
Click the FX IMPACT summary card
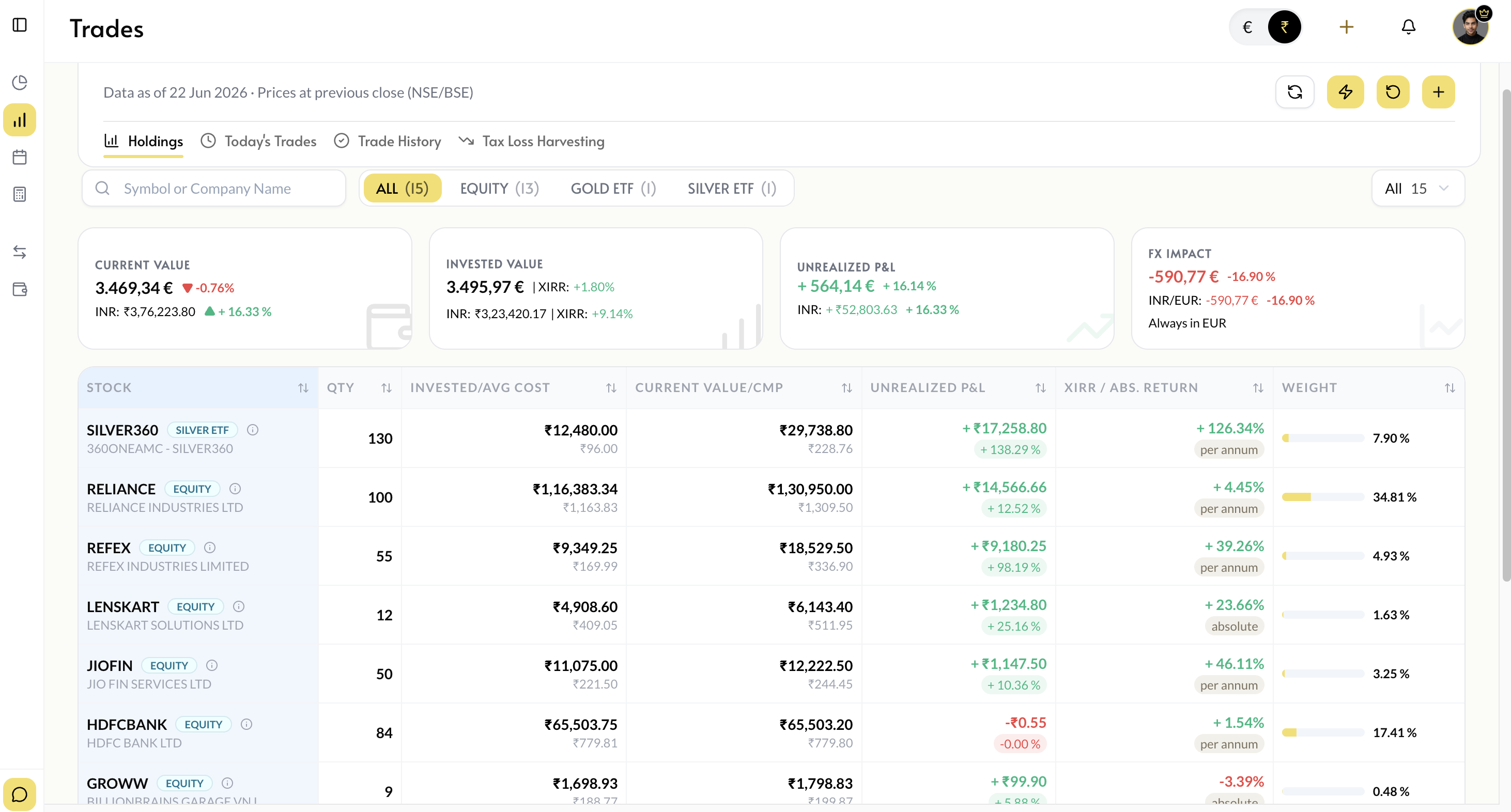(x=1298, y=288)
